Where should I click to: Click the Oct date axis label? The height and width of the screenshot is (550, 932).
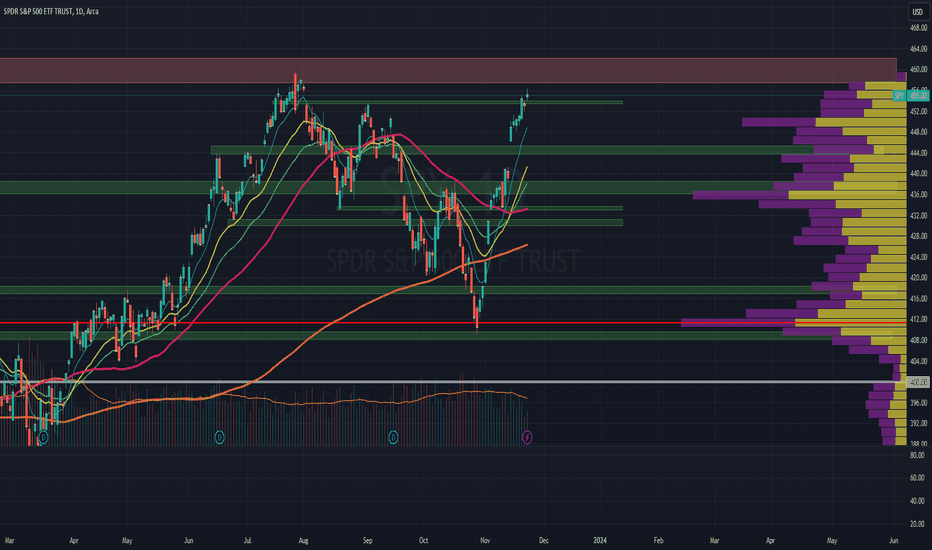coord(423,540)
